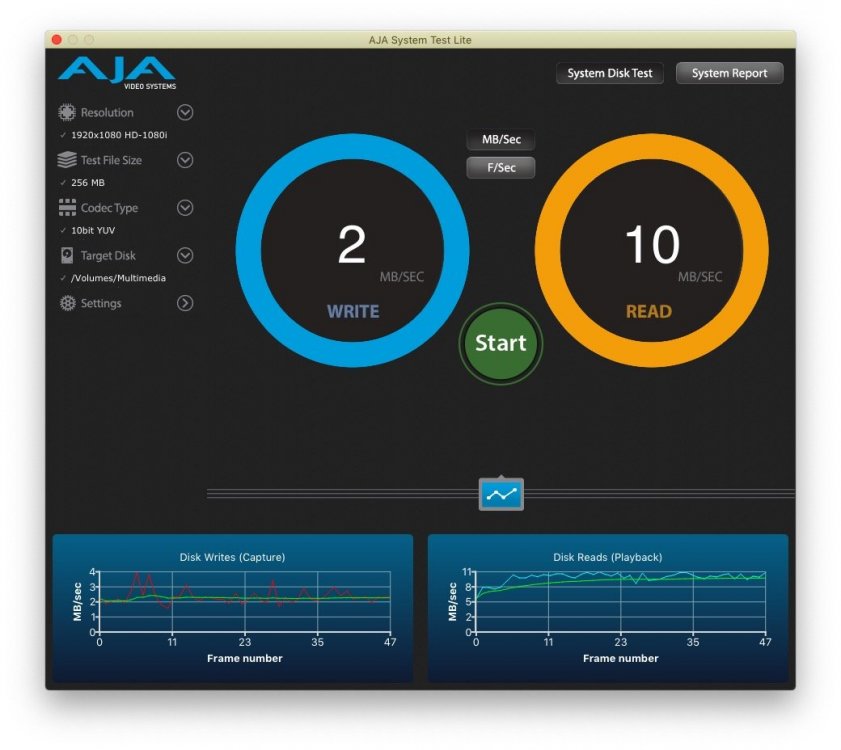Select the /Volumes/Multimedia target path
841x750 pixels.
point(119,278)
